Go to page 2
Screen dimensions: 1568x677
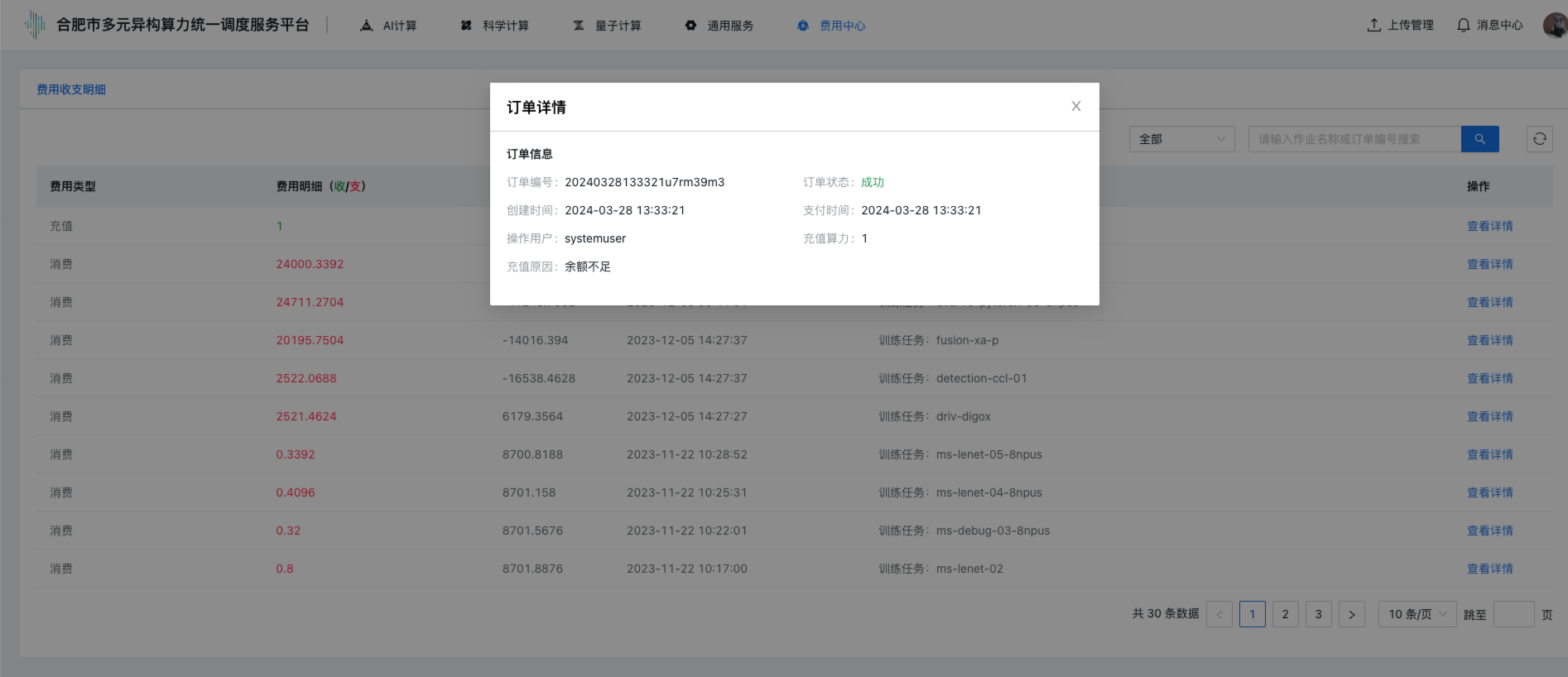(1285, 614)
